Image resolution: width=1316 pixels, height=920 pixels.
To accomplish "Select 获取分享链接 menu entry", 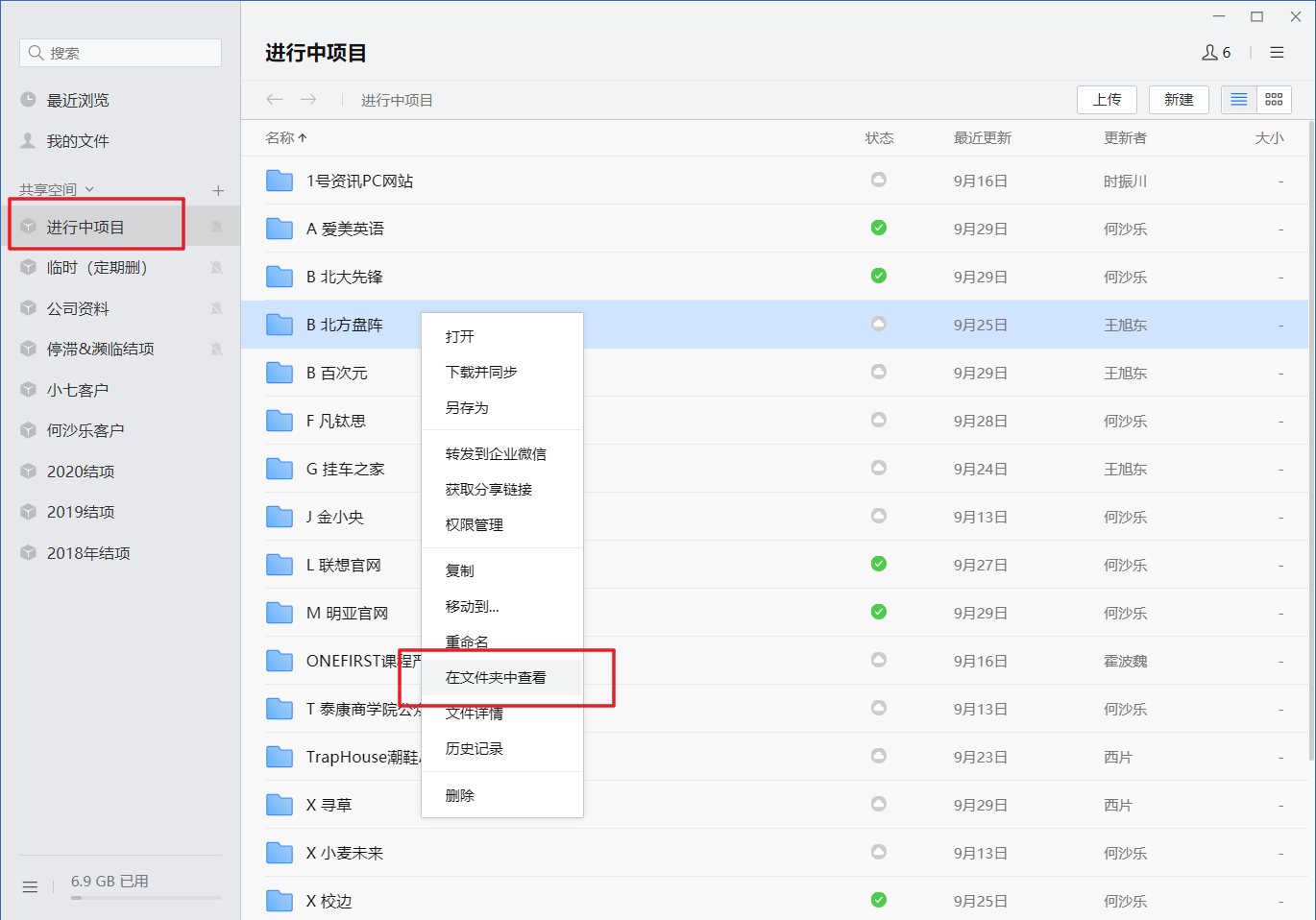I will 502,489.
